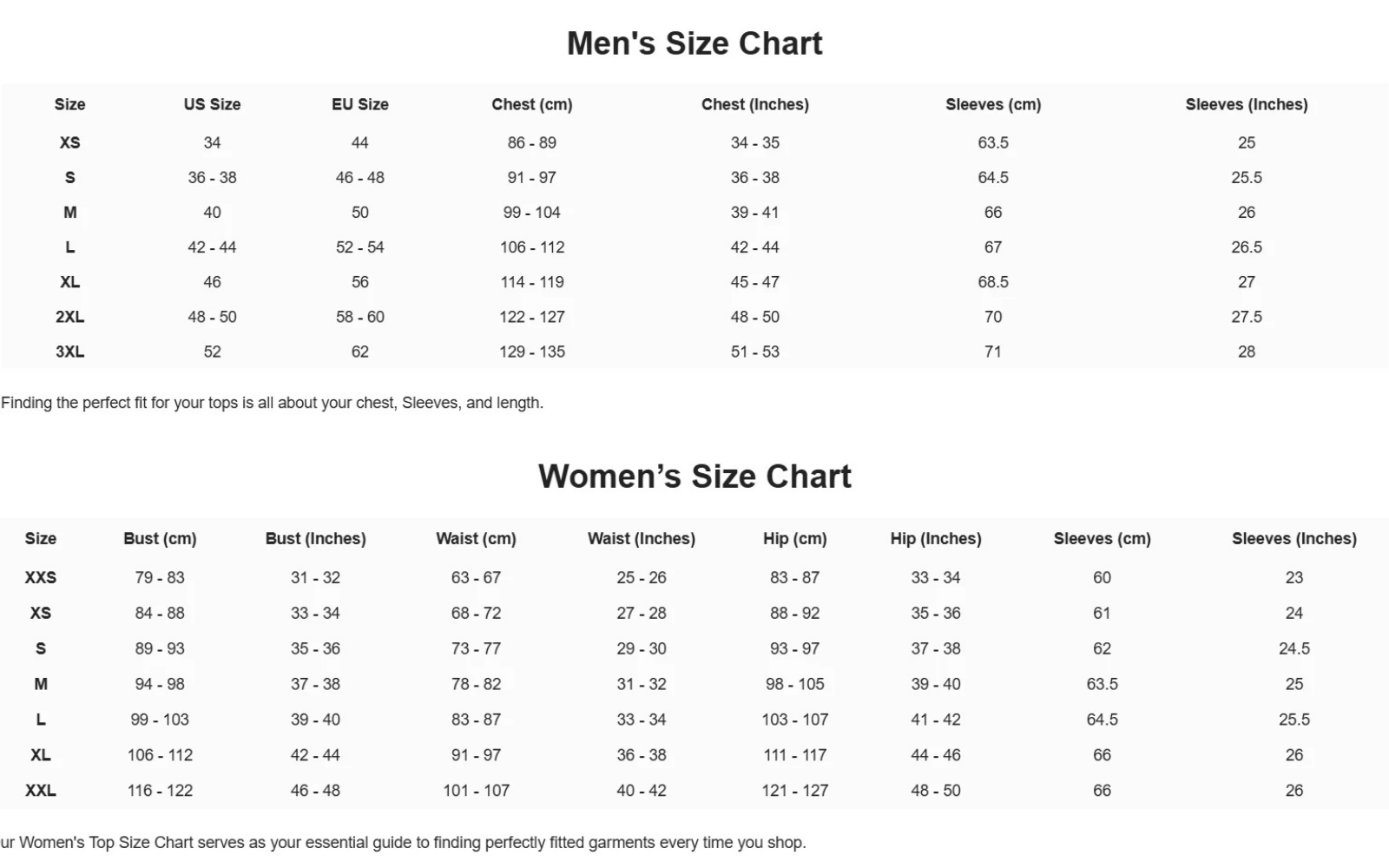
Task: Click the men's 3XL size row label
Action: (x=69, y=352)
